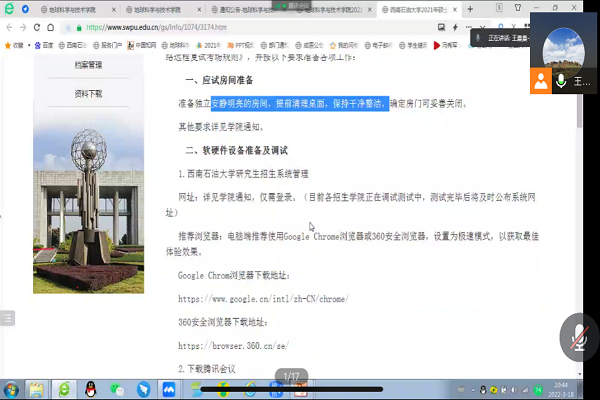The height and width of the screenshot is (400, 600).
Task: Open the QQ penguin taskbar icon
Action: (90, 388)
